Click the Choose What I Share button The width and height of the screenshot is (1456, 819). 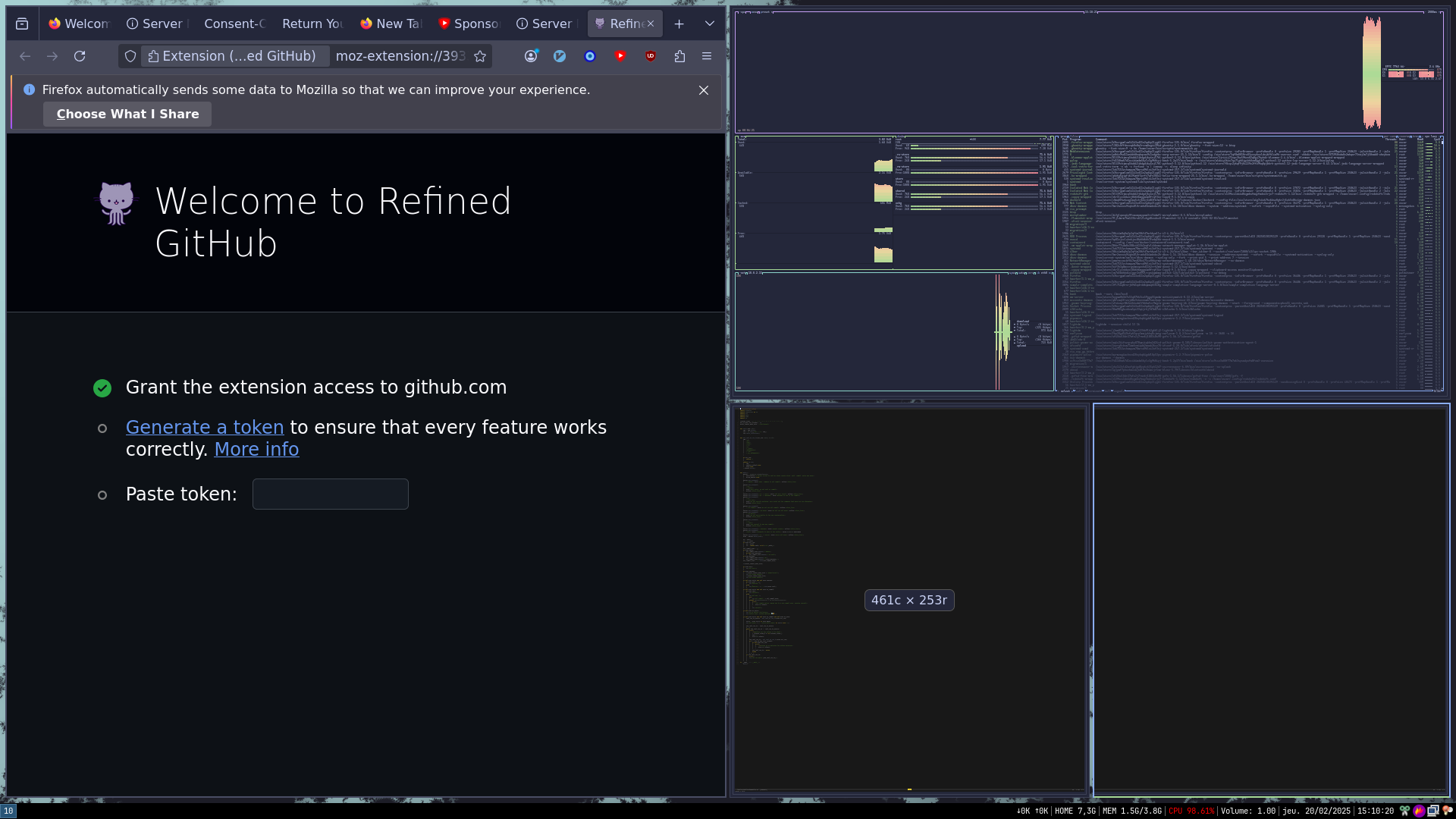(127, 114)
